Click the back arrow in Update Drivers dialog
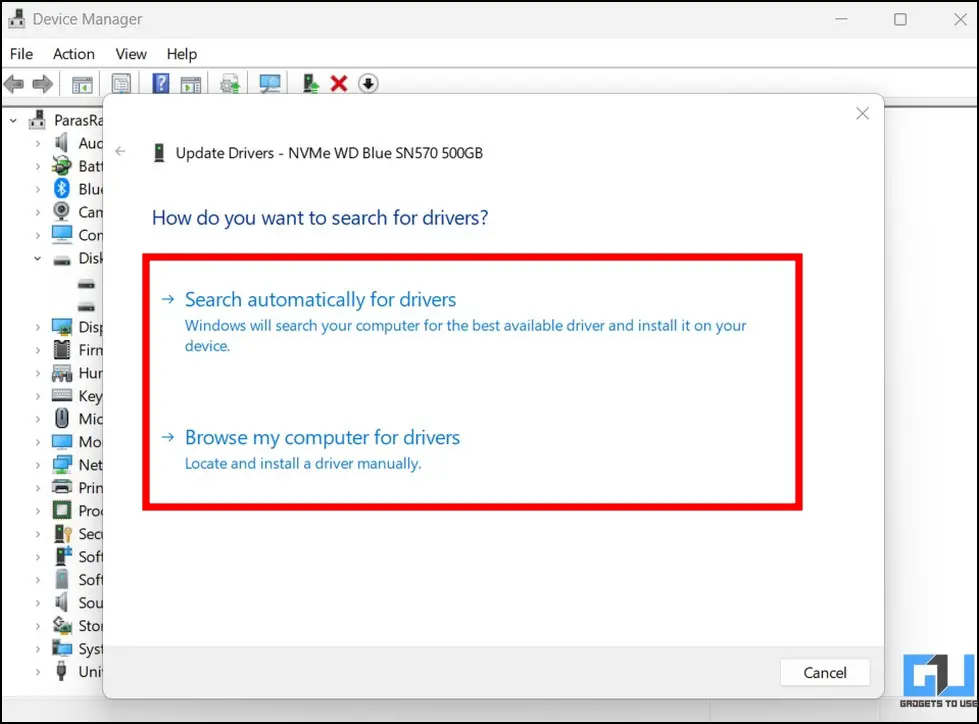The width and height of the screenshot is (979, 724). [x=121, y=151]
